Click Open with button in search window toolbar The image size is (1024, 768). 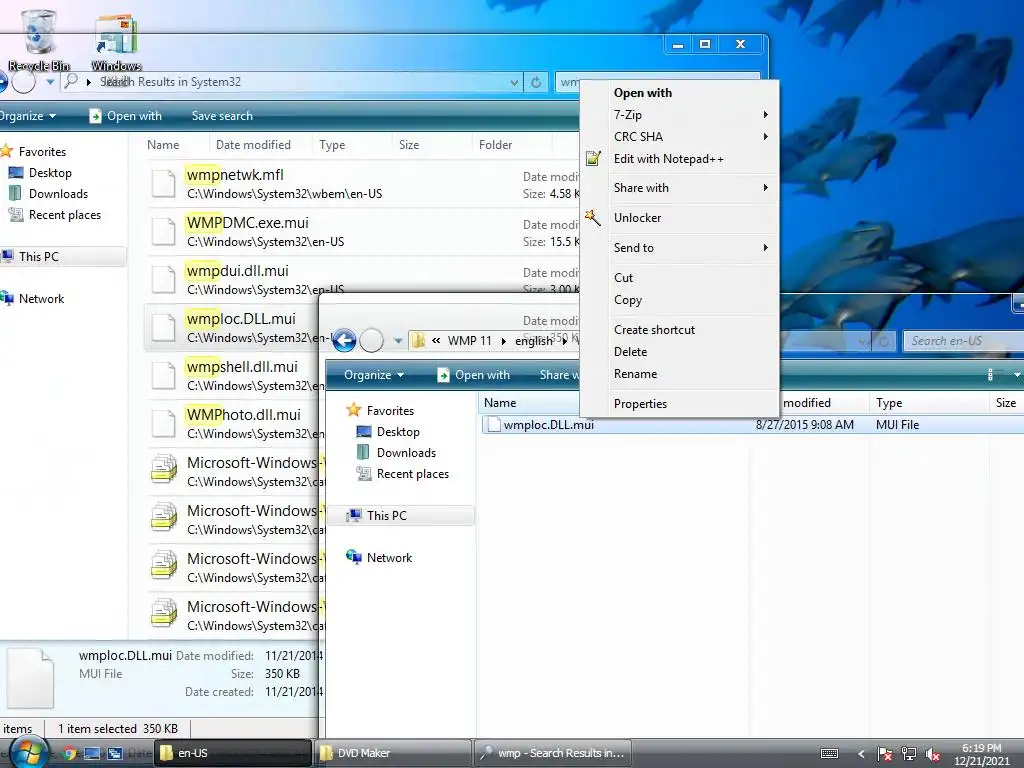(x=125, y=116)
